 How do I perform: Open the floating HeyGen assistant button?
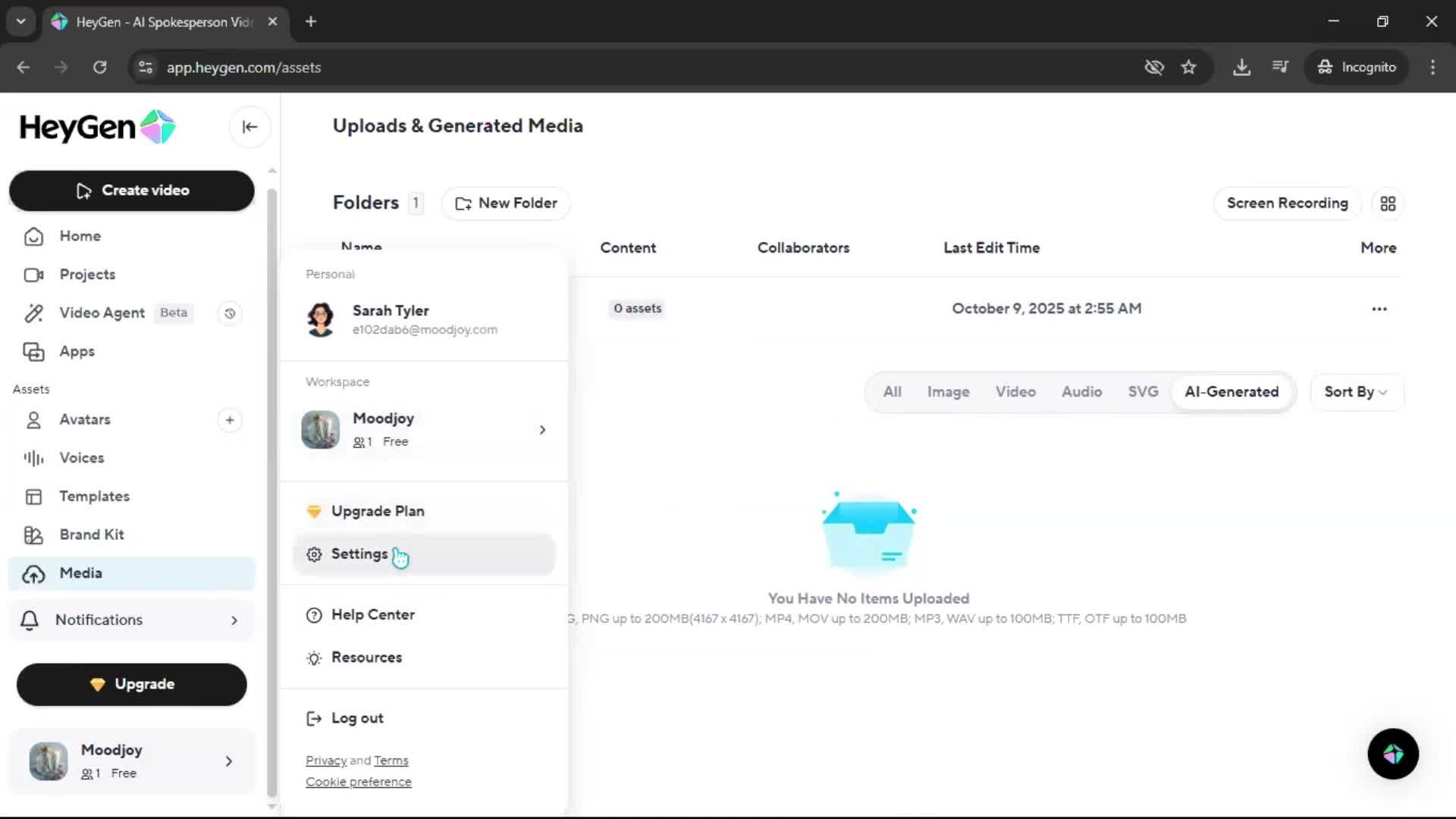1392,754
